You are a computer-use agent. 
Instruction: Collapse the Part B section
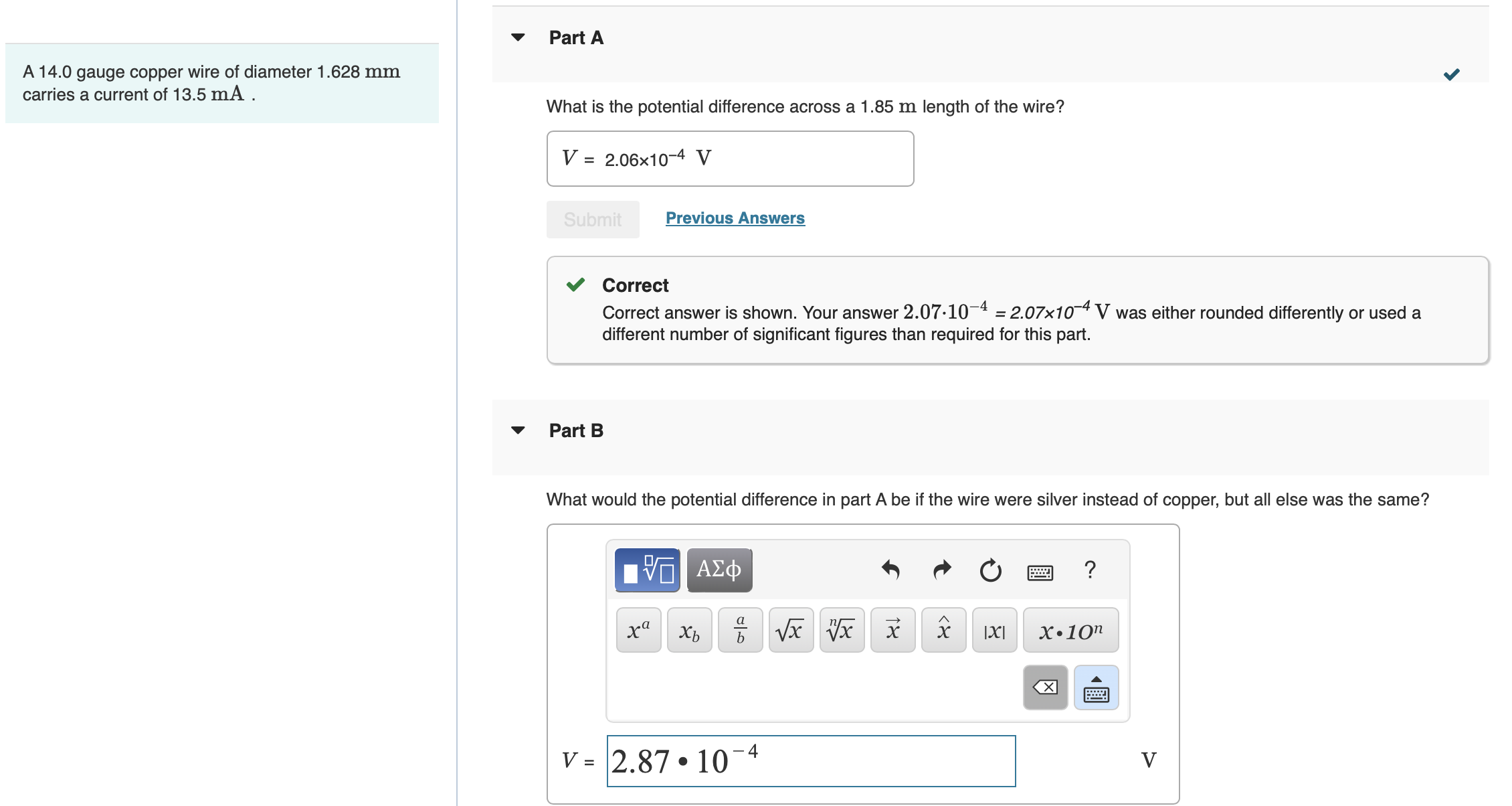(518, 430)
